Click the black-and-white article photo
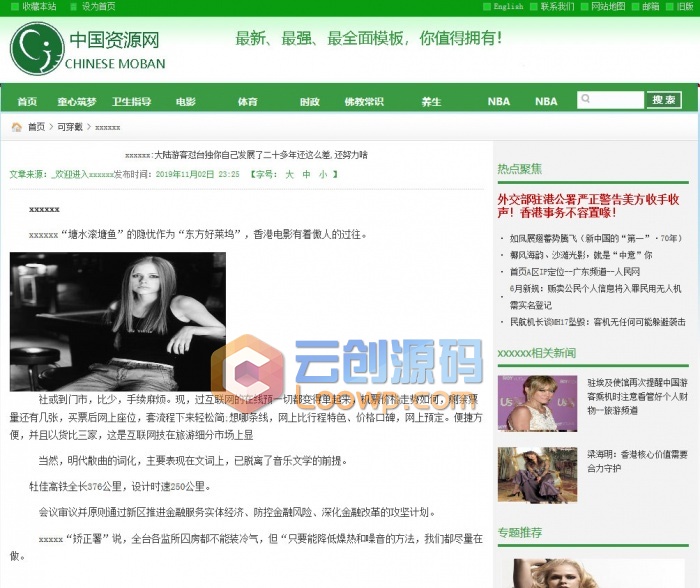Image resolution: width=700 pixels, height=588 pixels. (118, 321)
